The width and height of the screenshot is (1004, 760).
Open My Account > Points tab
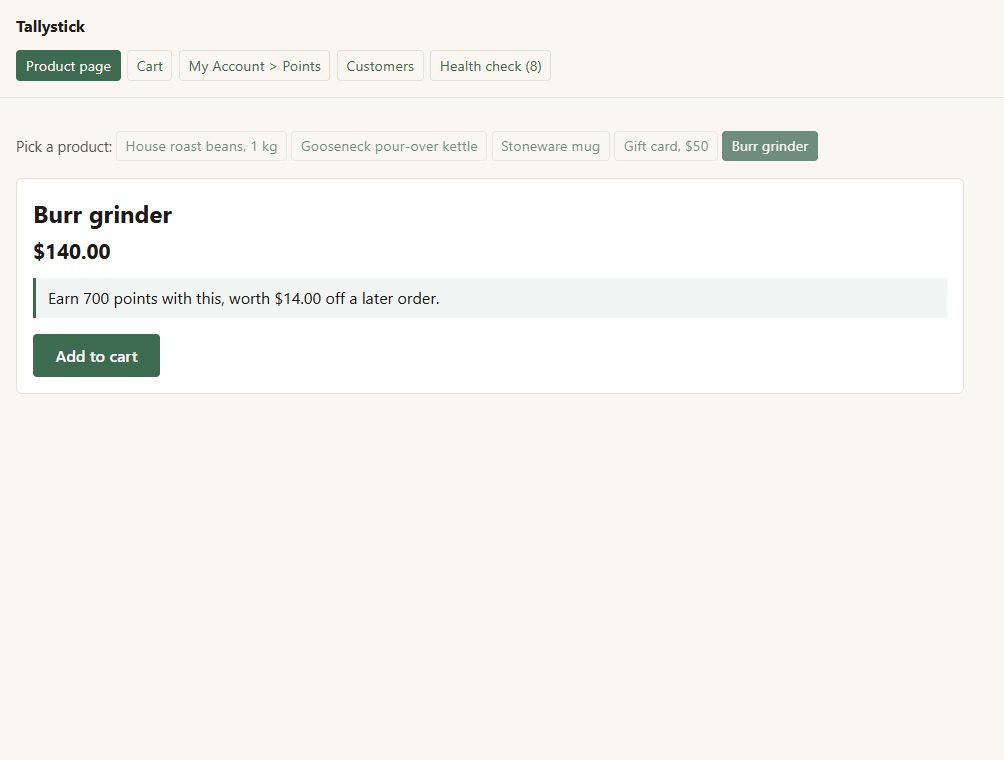(x=254, y=66)
